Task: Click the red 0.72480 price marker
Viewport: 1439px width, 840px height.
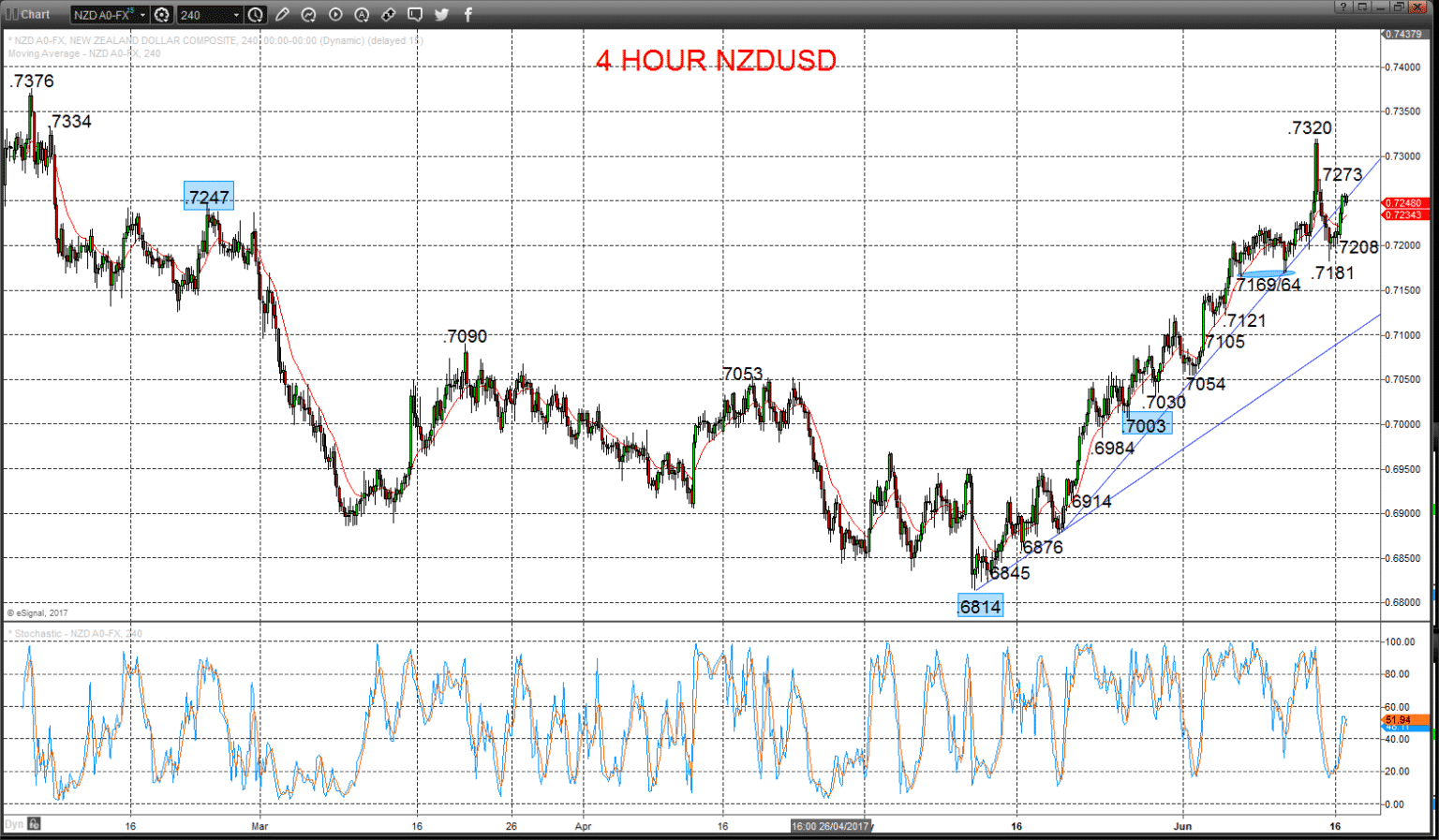Action: tap(1406, 203)
